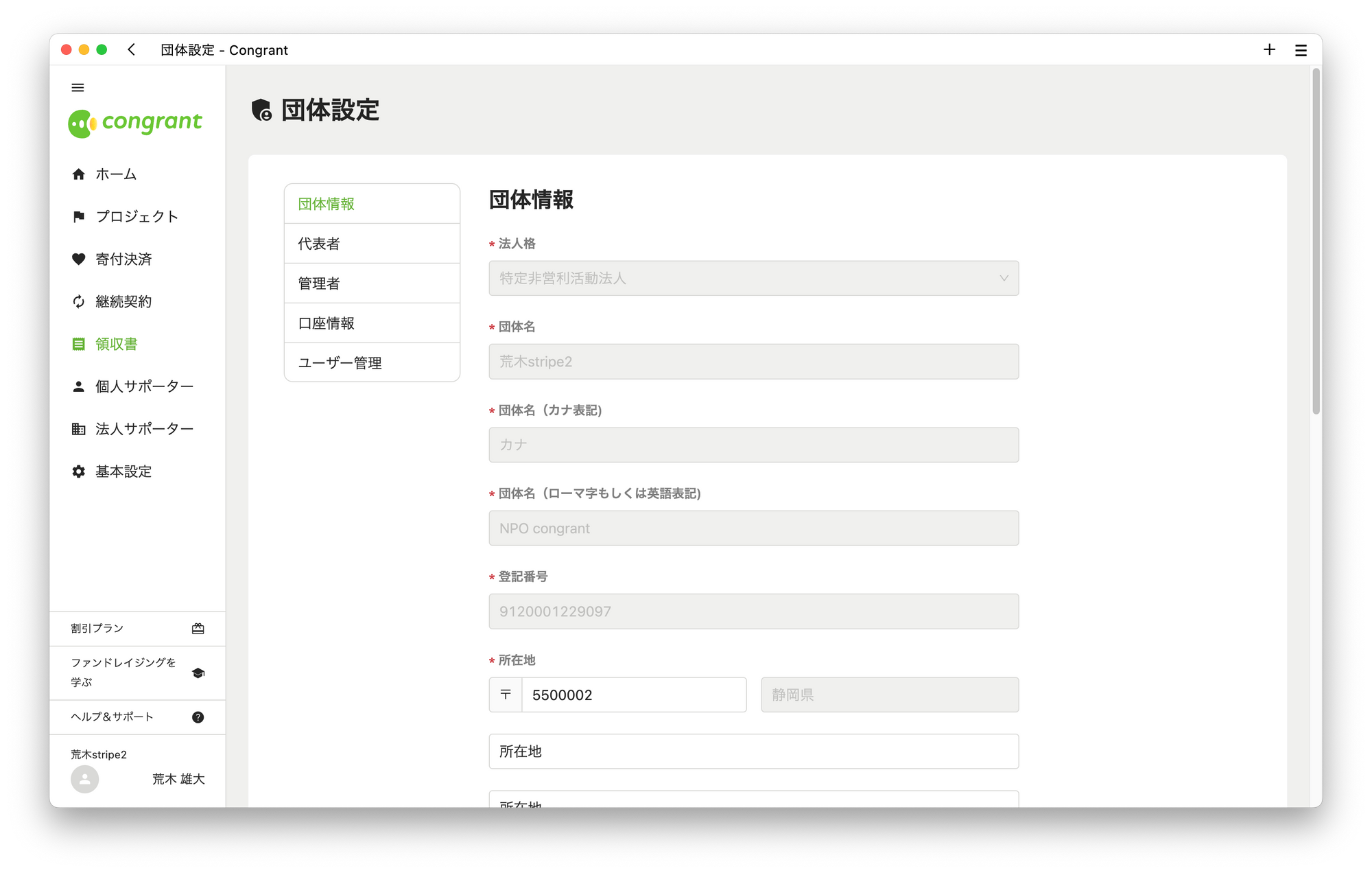Click the home icon in sidebar
The image size is (1372, 873).
point(79,174)
